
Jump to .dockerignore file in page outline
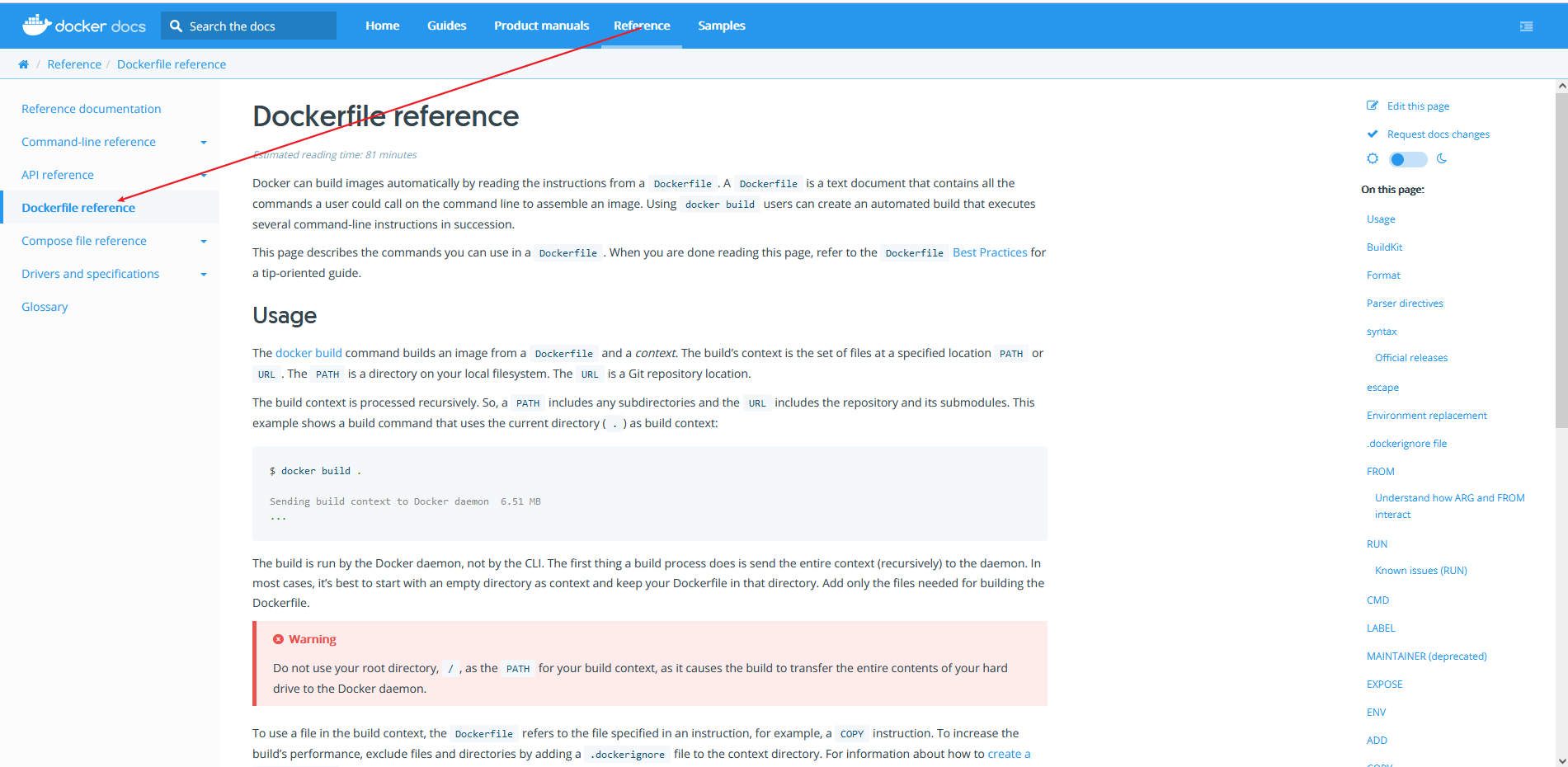click(x=1406, y=444)
